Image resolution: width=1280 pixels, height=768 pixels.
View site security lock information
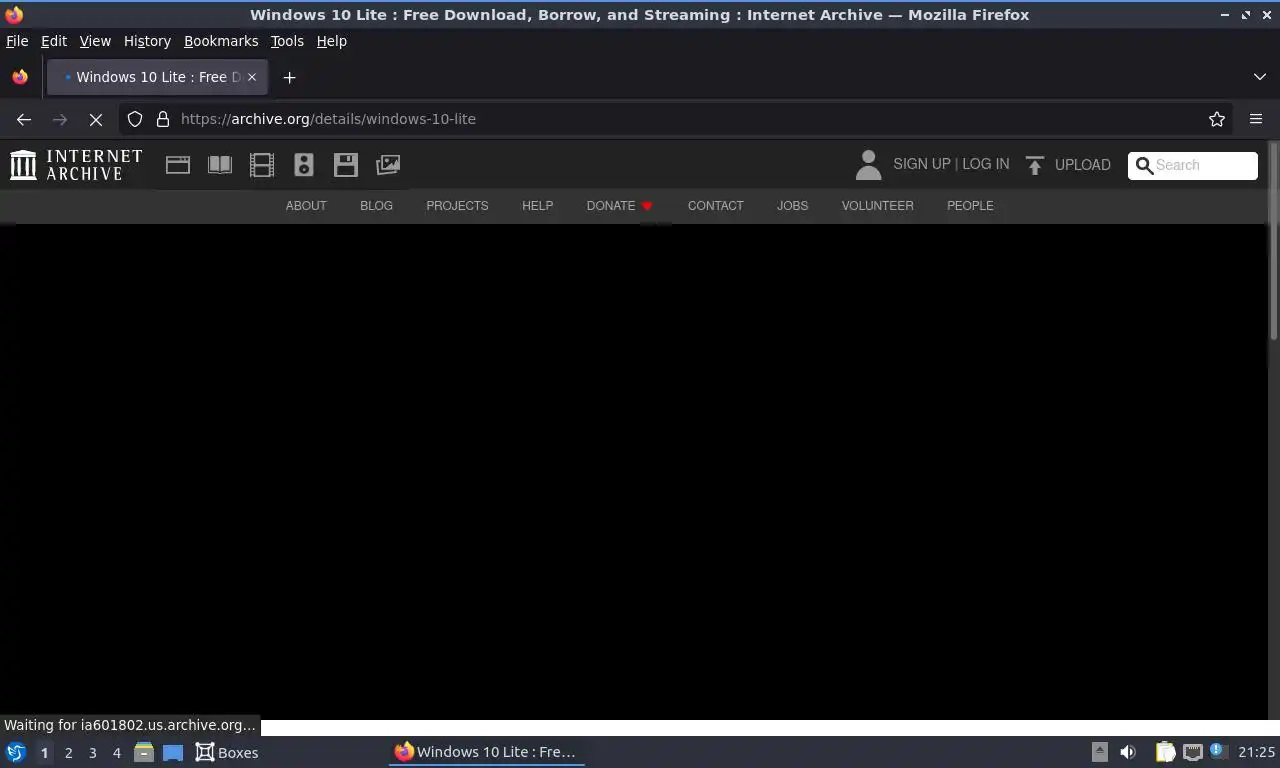pos(163,119)
